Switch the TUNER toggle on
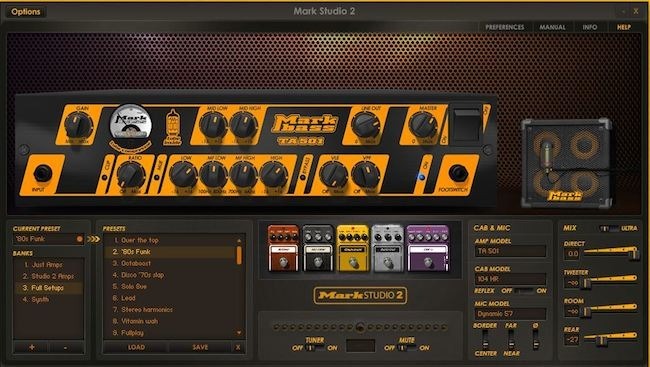Viewport: 650px width, 367px height. click(315, 348)
